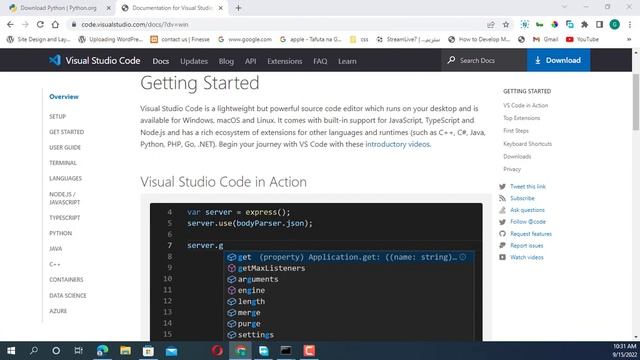This screenshot has height=360, width=640.
Task: Click the info icon on get suggestion
Action: (x=462, y=257)
